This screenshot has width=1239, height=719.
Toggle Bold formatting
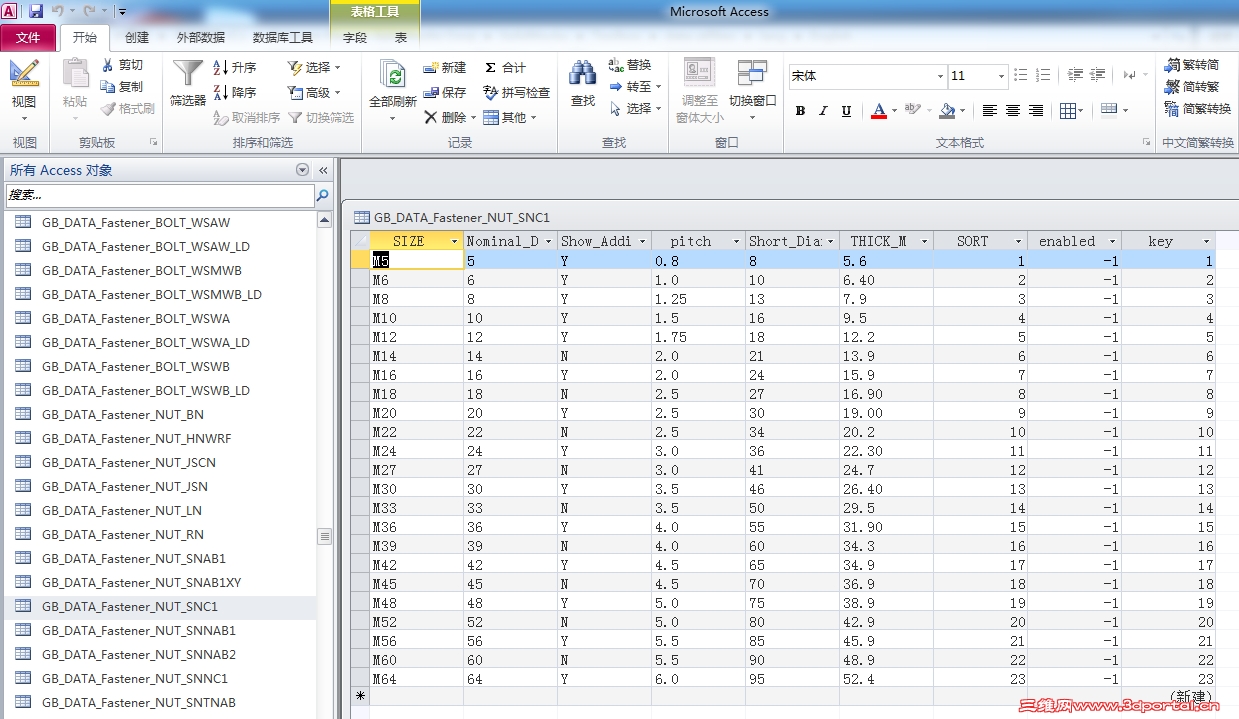[800, 111]
